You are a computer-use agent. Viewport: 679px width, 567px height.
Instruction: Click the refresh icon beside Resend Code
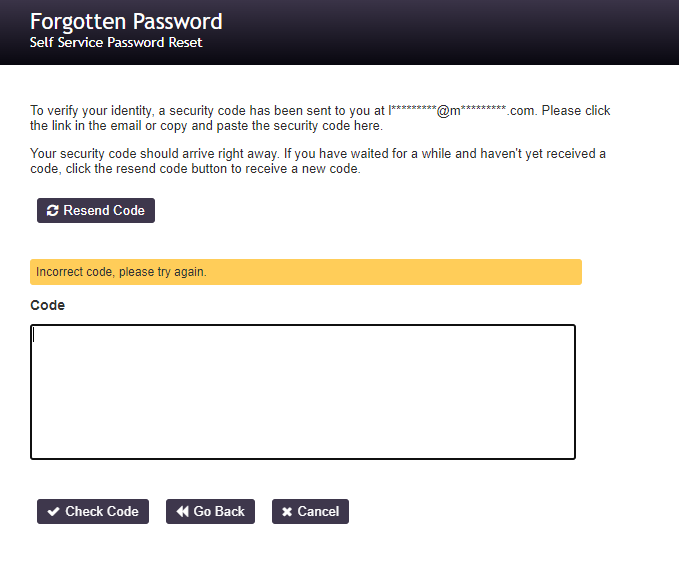click(53, 211)
